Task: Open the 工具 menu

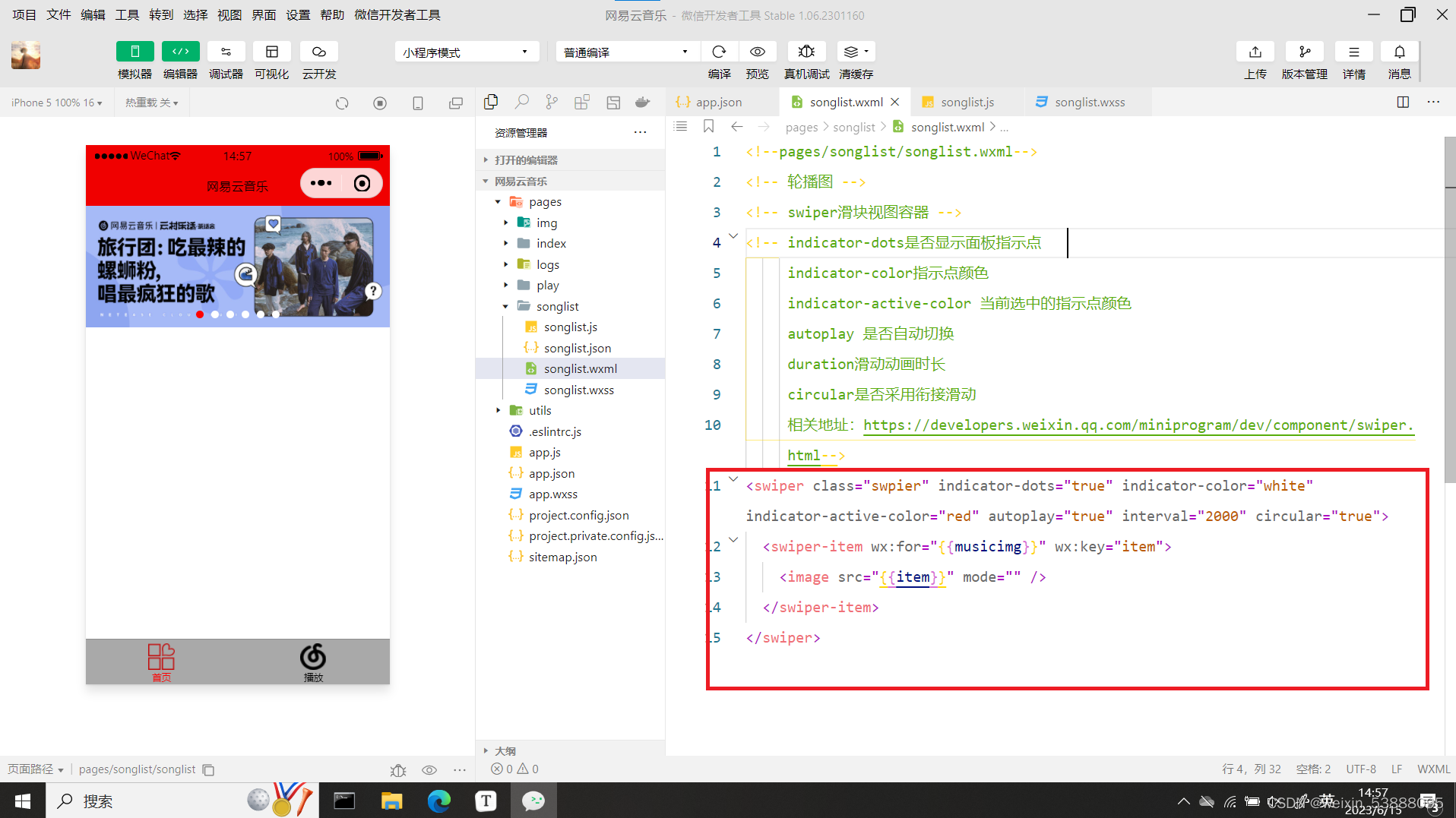Action: pos(127,15)
